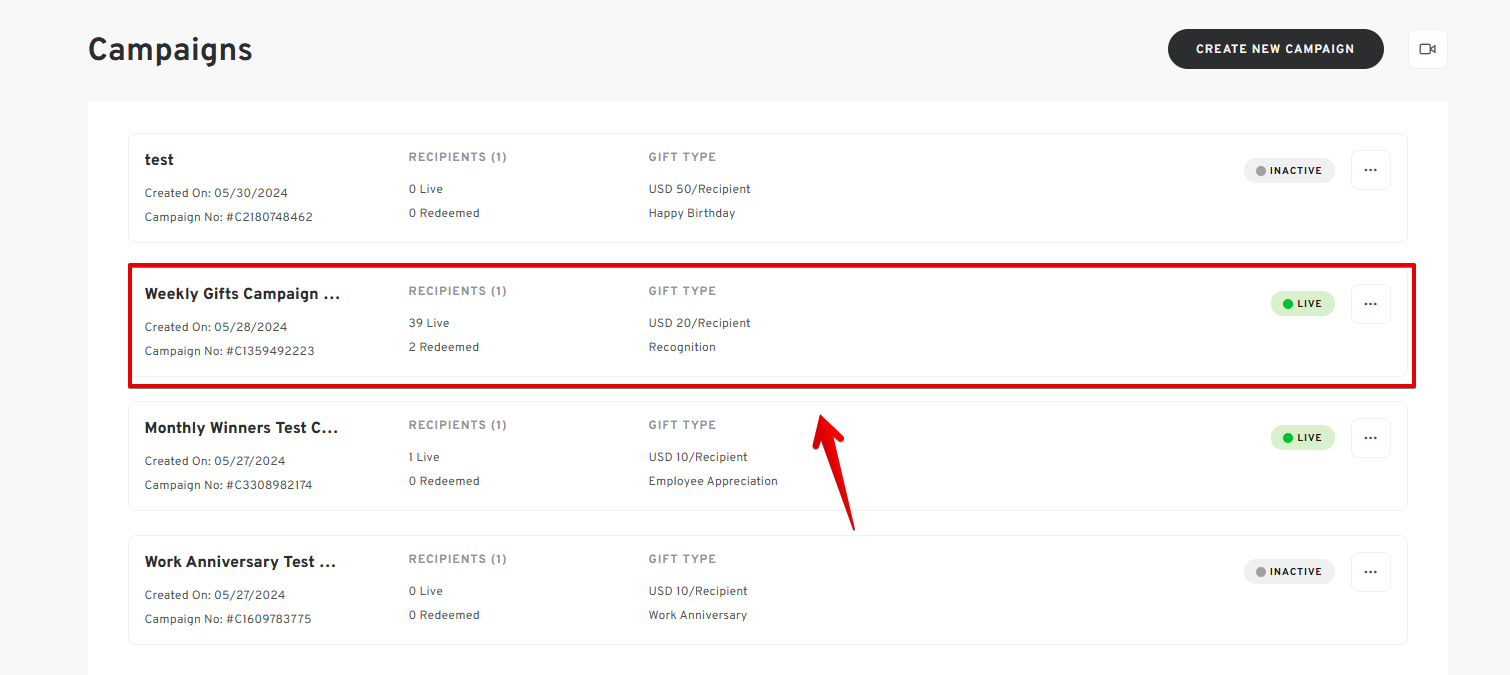Click campaign number #C2180748462

[269, 217]
